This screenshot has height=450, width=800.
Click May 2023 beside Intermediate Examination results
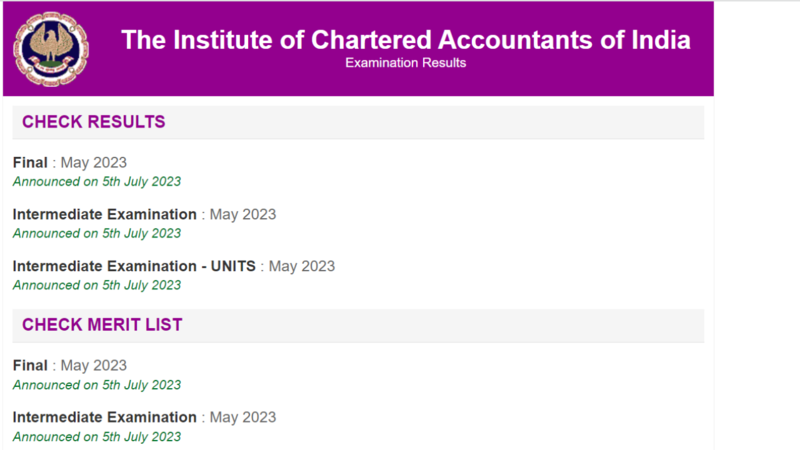pos(243,214)
